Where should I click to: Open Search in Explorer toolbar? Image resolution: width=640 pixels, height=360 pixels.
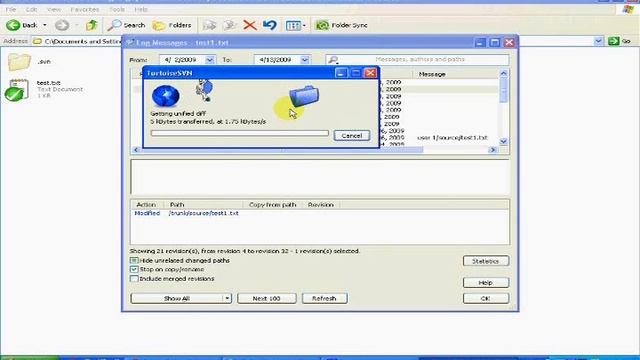[126, 25]
